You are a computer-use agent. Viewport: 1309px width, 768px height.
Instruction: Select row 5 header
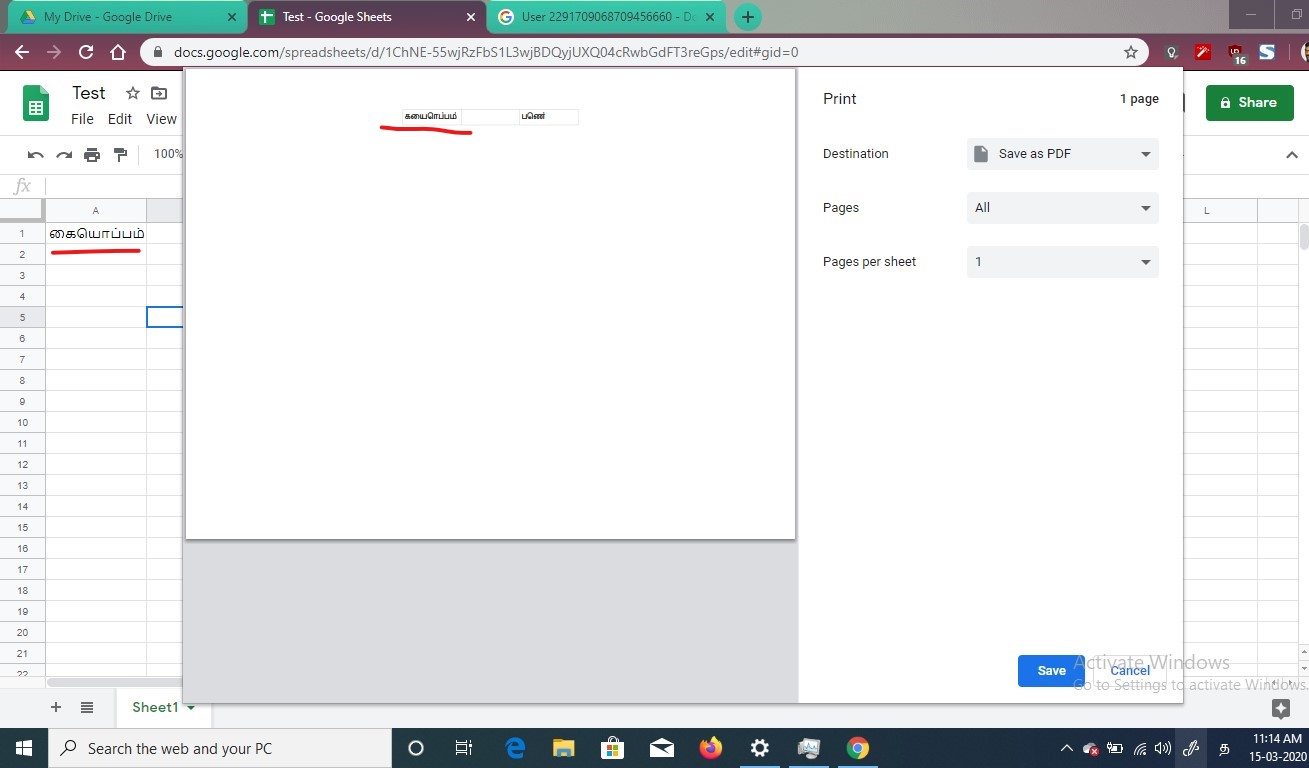point(22,317)
